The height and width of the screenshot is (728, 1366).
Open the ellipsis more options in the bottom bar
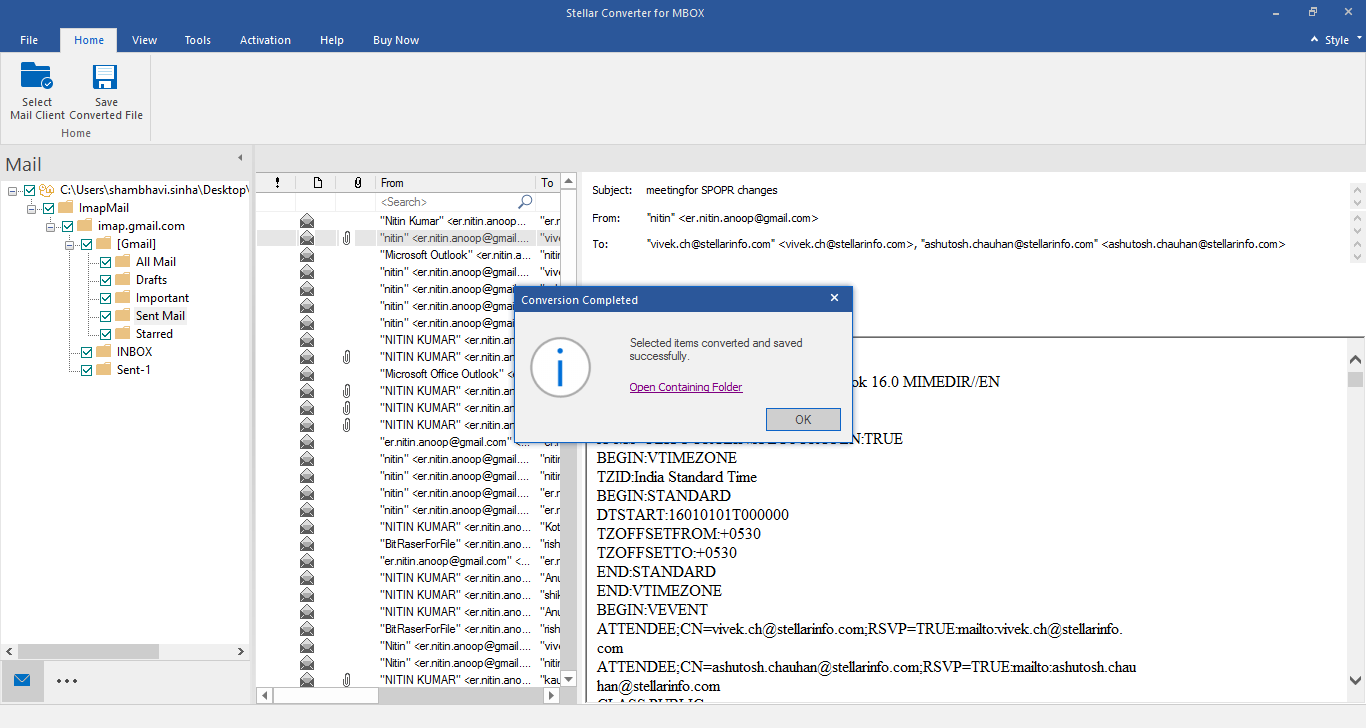(x=67, y=681)
